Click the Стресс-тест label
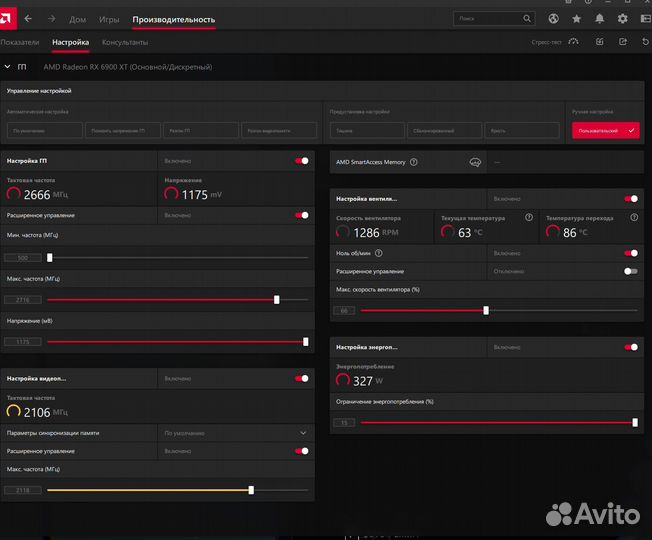 (x=546, y=42)
